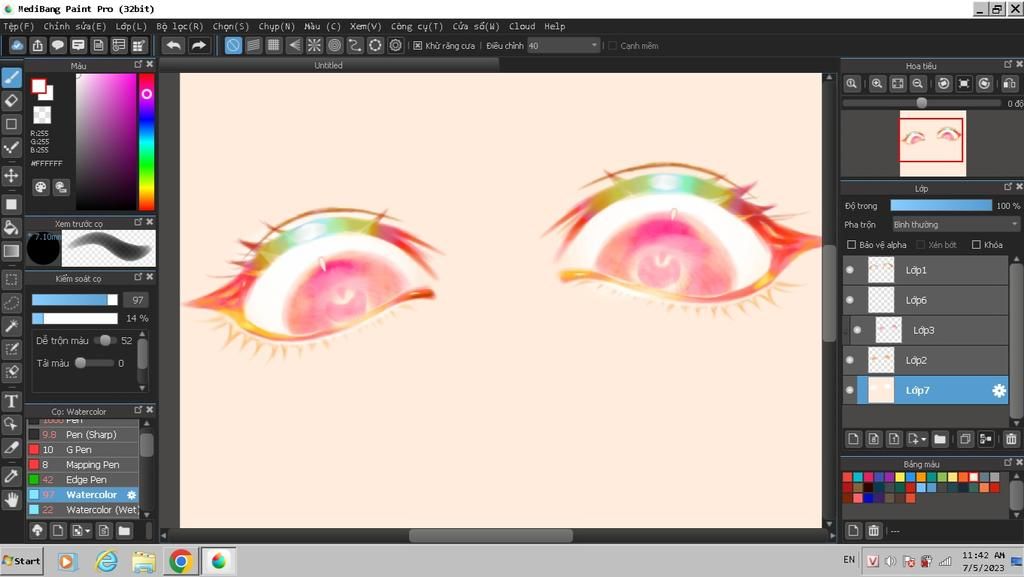Click the Redo arrow in toolbar
The height and width of the screenshot is (577, 1024).
pyautogui.click(x=199, y=45)
